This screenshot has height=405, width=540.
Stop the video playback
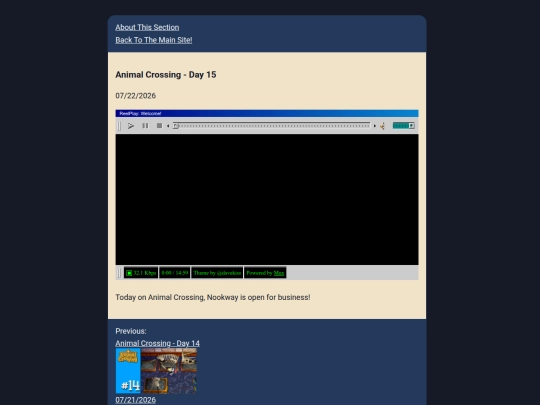click(x=159, y=126)
